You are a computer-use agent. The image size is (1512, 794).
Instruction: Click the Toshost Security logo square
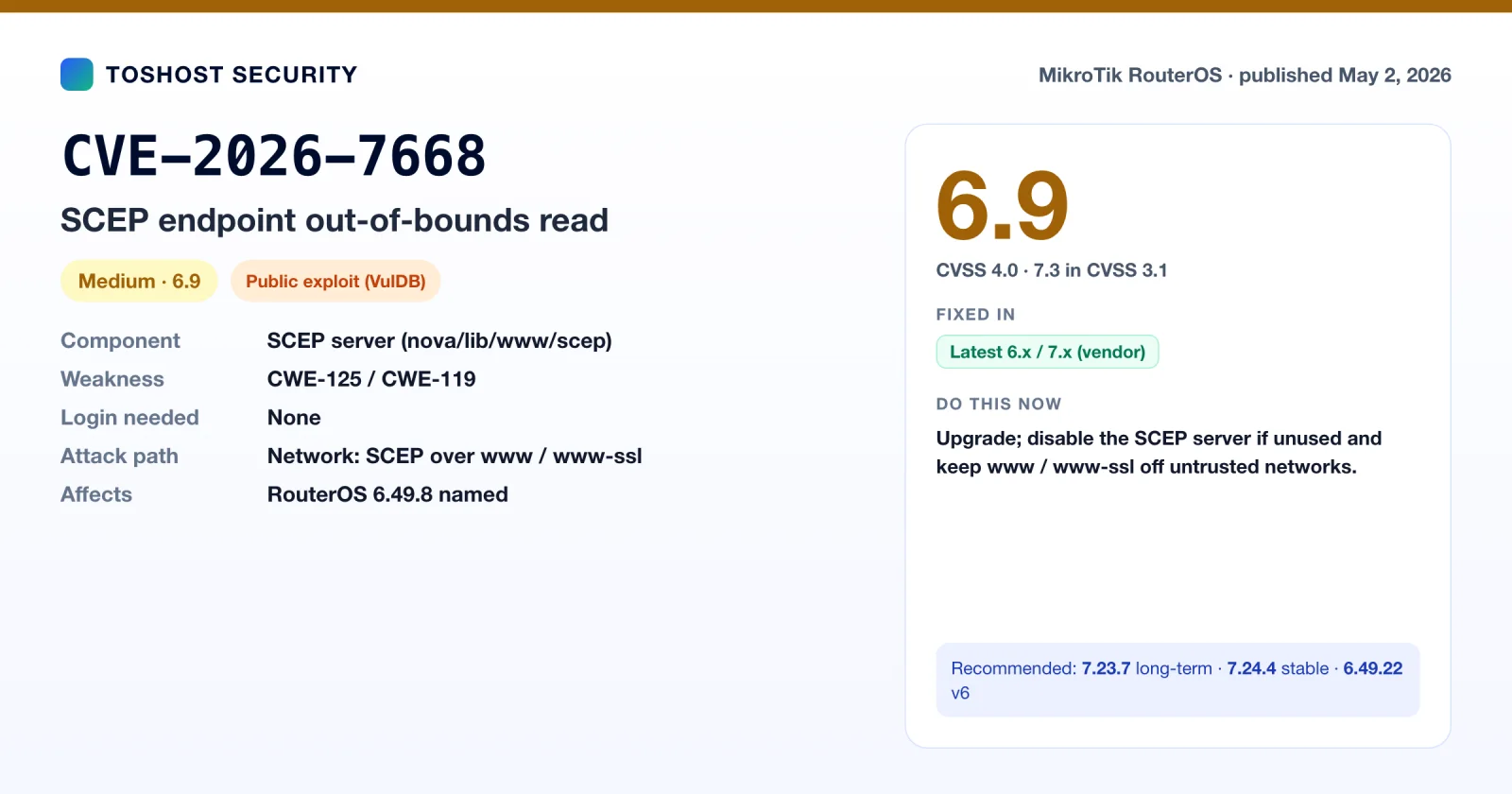[77, 75]
